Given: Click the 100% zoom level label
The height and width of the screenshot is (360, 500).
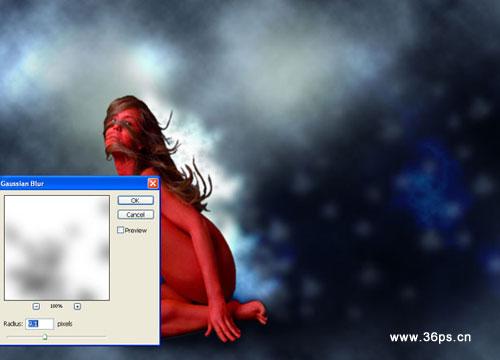Looking at the screenshot, I should (x=56, y=306).
